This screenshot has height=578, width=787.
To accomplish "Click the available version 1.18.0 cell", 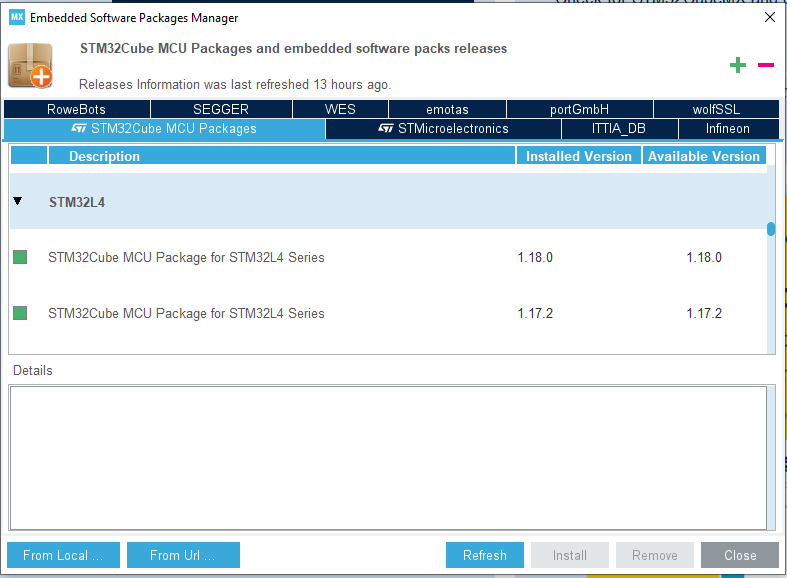I will [704, 257].
